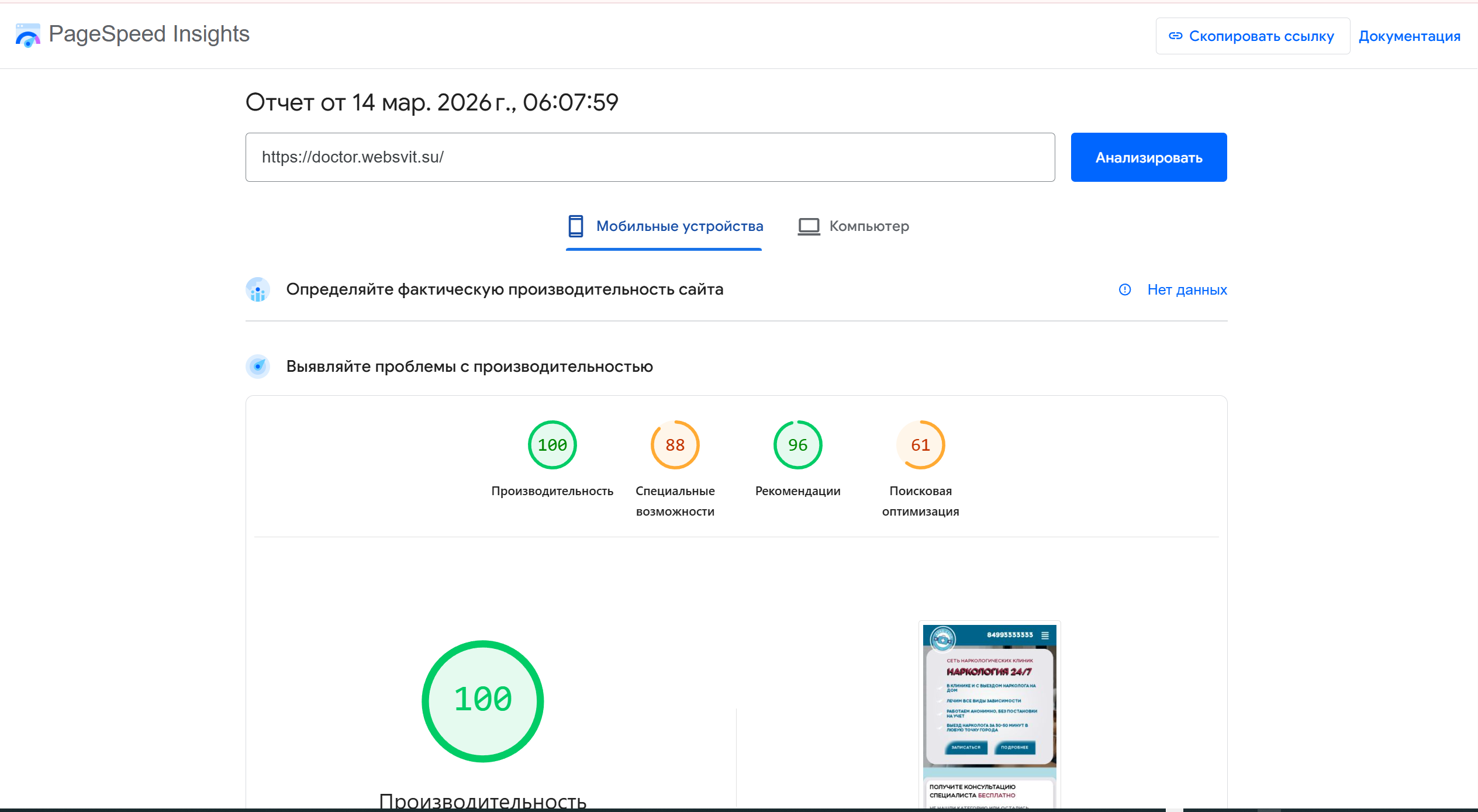Jump to Производительность score gauge 100
Screen dimensions: 1478x812
(x=552, y=445)
